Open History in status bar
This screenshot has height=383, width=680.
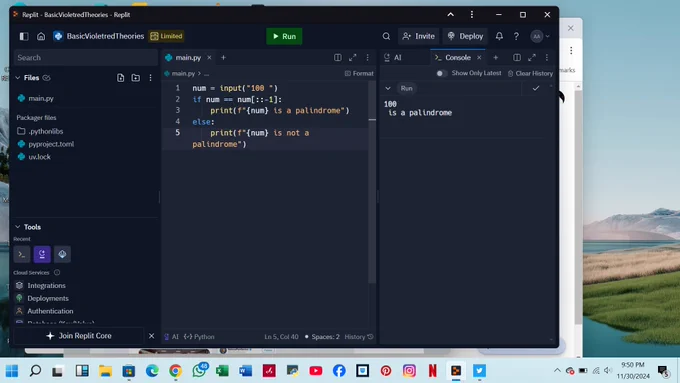359,337
